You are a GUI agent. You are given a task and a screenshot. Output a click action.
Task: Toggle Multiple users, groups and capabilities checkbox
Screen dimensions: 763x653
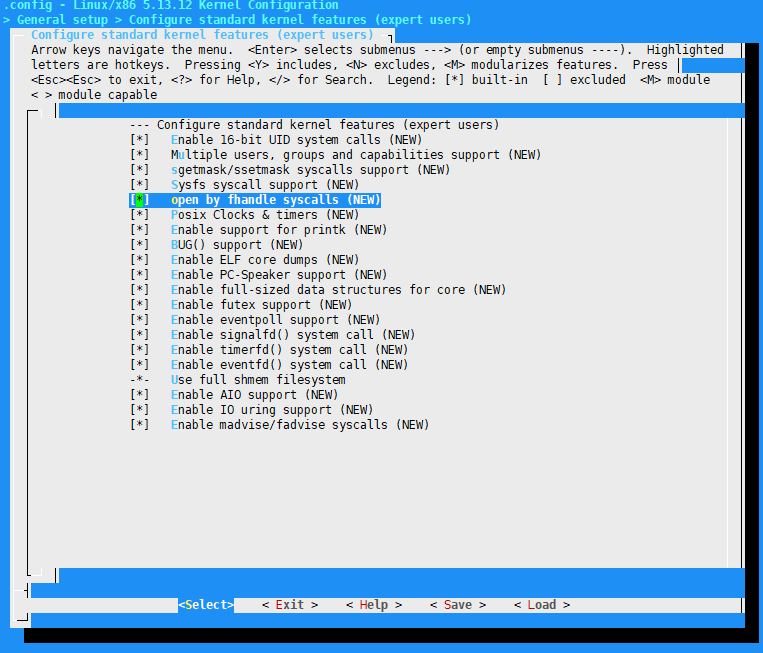point(139,155)
